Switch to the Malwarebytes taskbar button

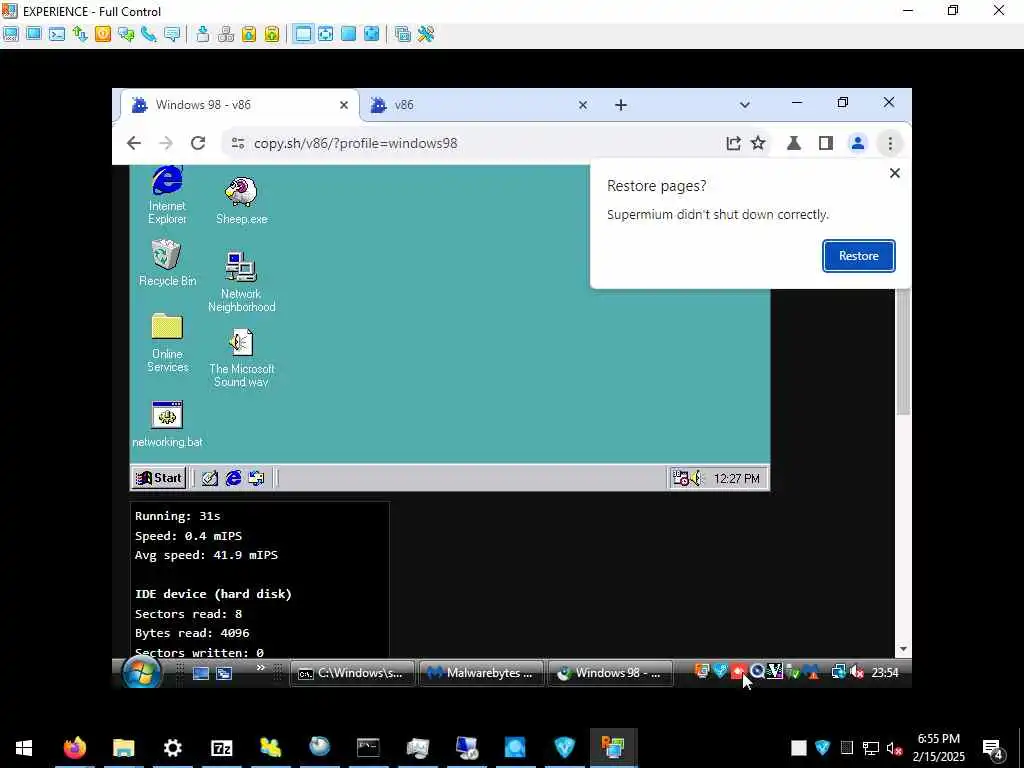[x=481, y=673]
